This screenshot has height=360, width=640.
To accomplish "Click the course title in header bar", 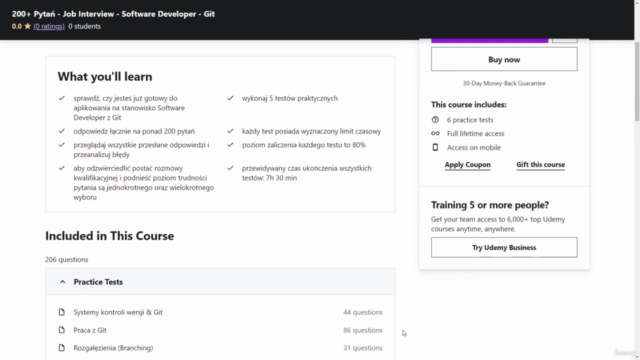I will 113,14.
